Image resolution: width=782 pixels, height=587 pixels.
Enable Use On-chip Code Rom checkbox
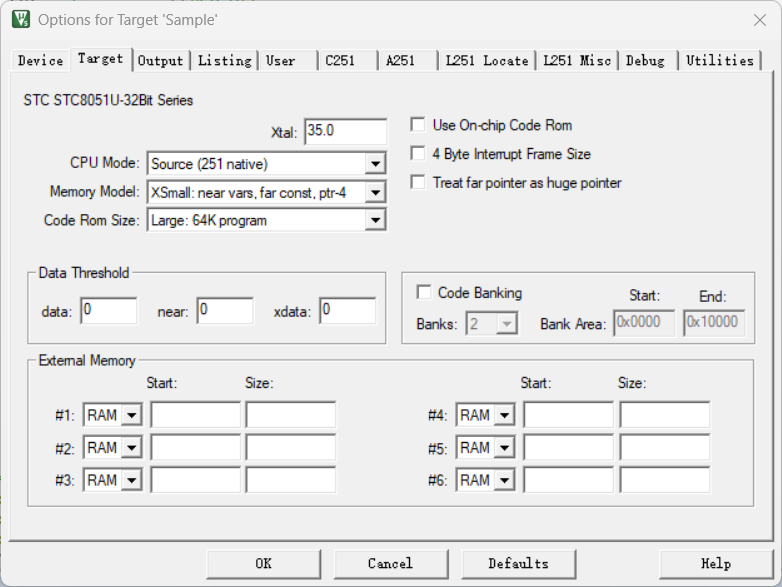point(418,125)
